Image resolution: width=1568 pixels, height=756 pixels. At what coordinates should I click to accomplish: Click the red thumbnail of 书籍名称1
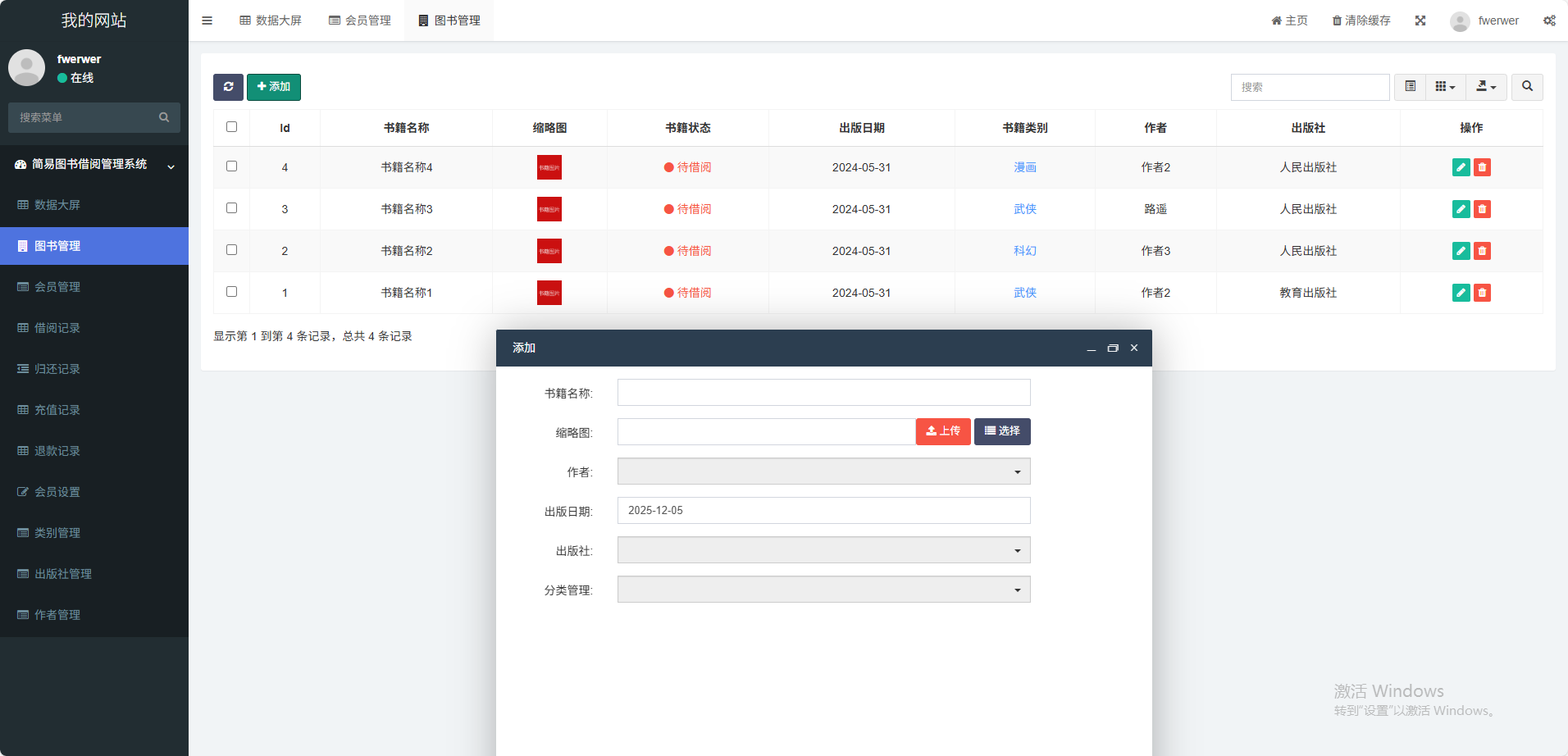click(549, 293)
